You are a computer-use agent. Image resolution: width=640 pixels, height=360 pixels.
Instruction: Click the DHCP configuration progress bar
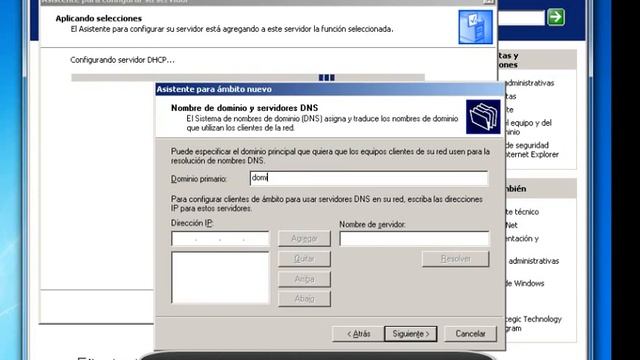(x=248, y=78)
